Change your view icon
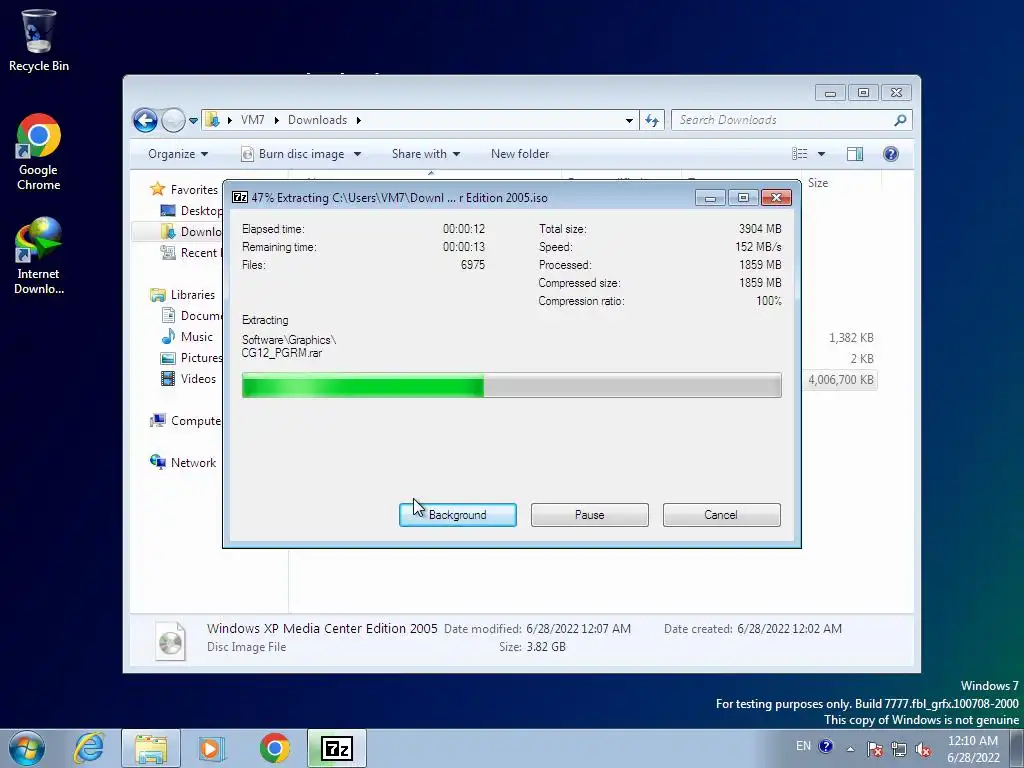Screen dimensions: 1024x768 pyautogui.click(x=800, y=154)
